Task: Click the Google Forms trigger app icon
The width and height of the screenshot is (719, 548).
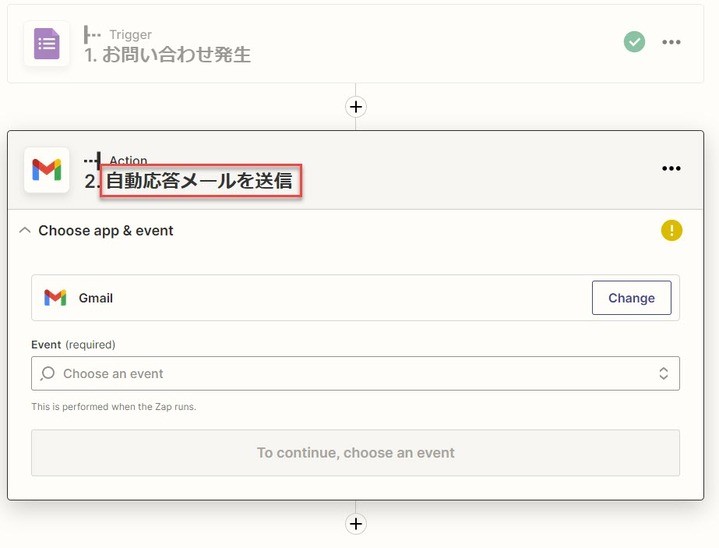Action: tap(46, 44)
